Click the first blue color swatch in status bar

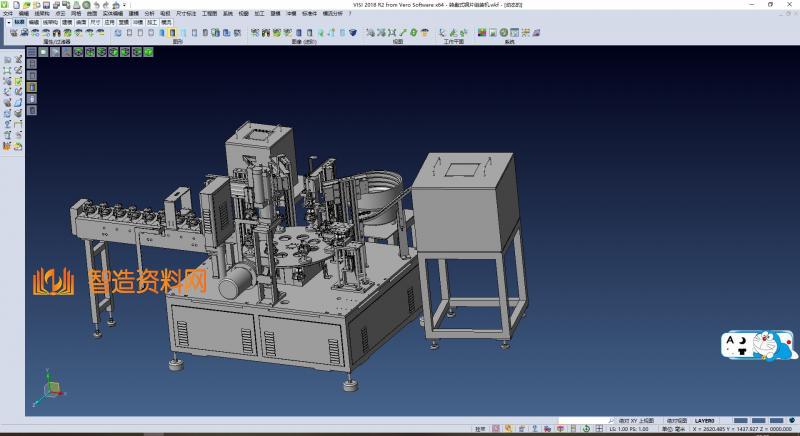tap(741, 420)
